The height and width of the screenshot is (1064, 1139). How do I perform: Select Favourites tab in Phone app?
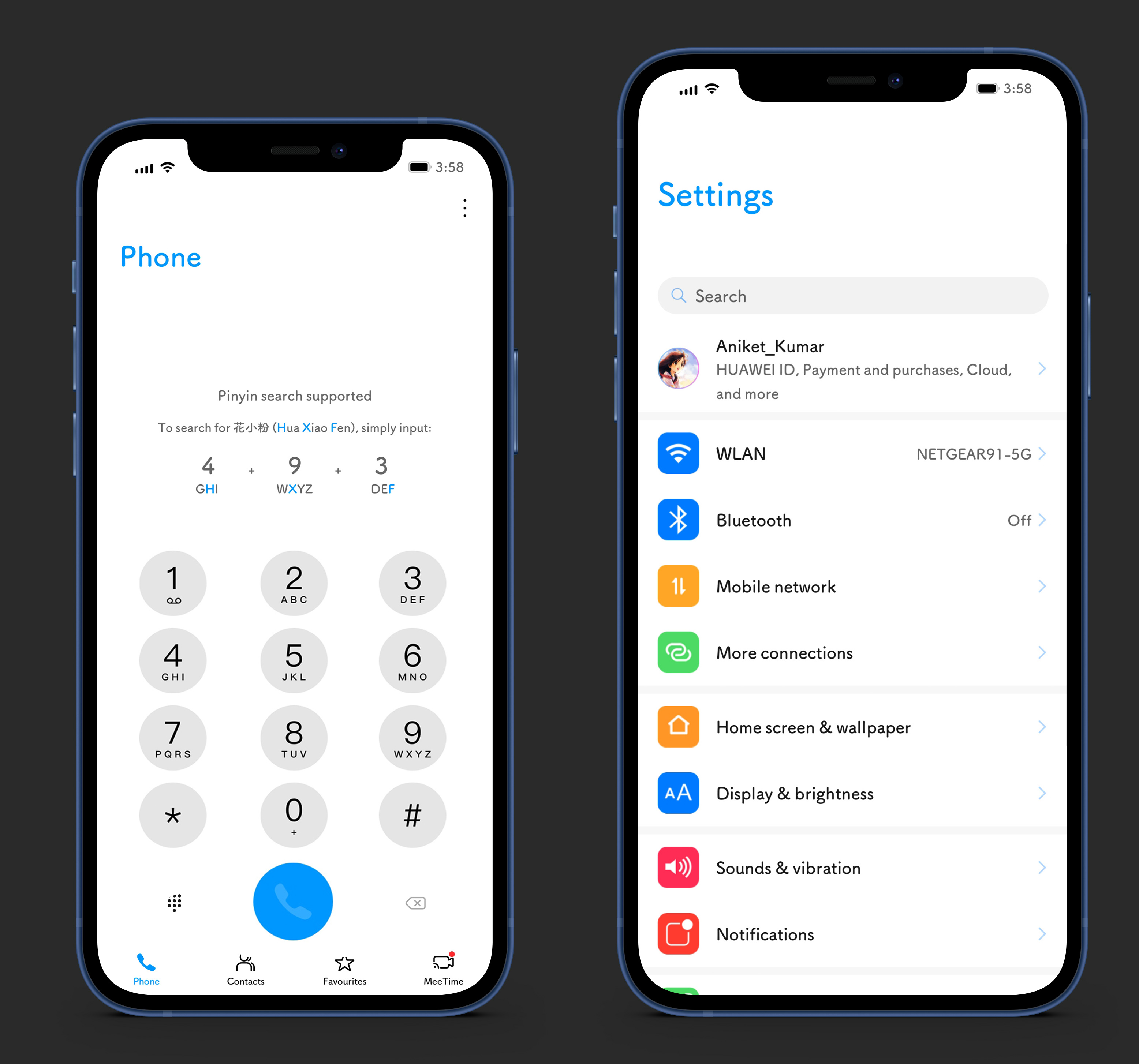344,960
